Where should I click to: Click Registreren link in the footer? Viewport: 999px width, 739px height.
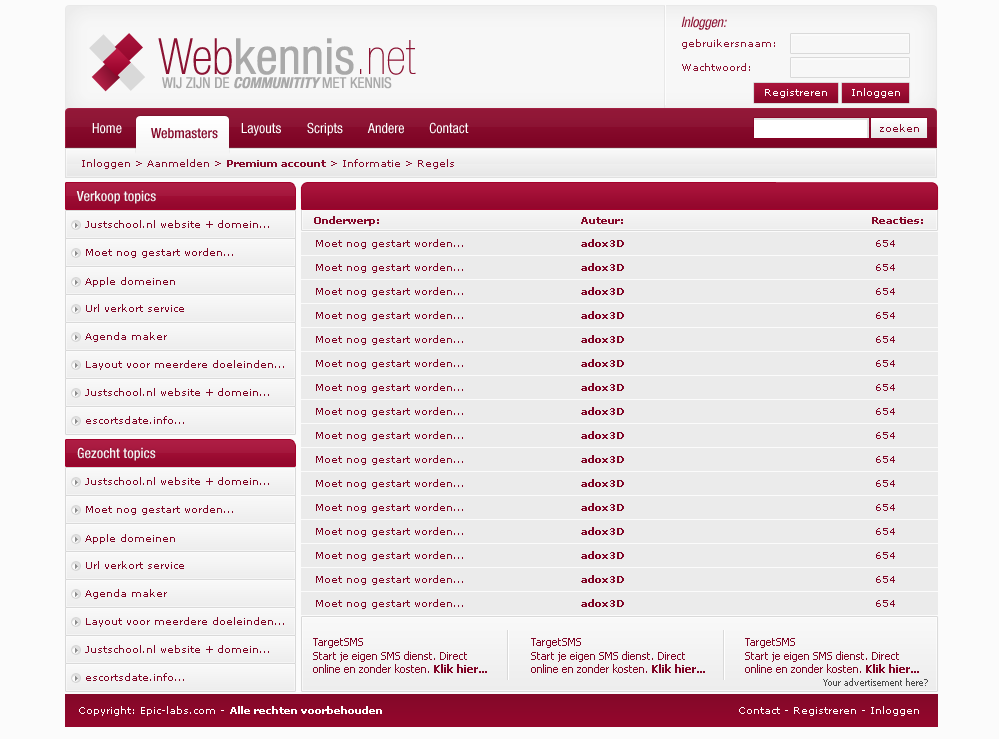click(x=825, y=711)
